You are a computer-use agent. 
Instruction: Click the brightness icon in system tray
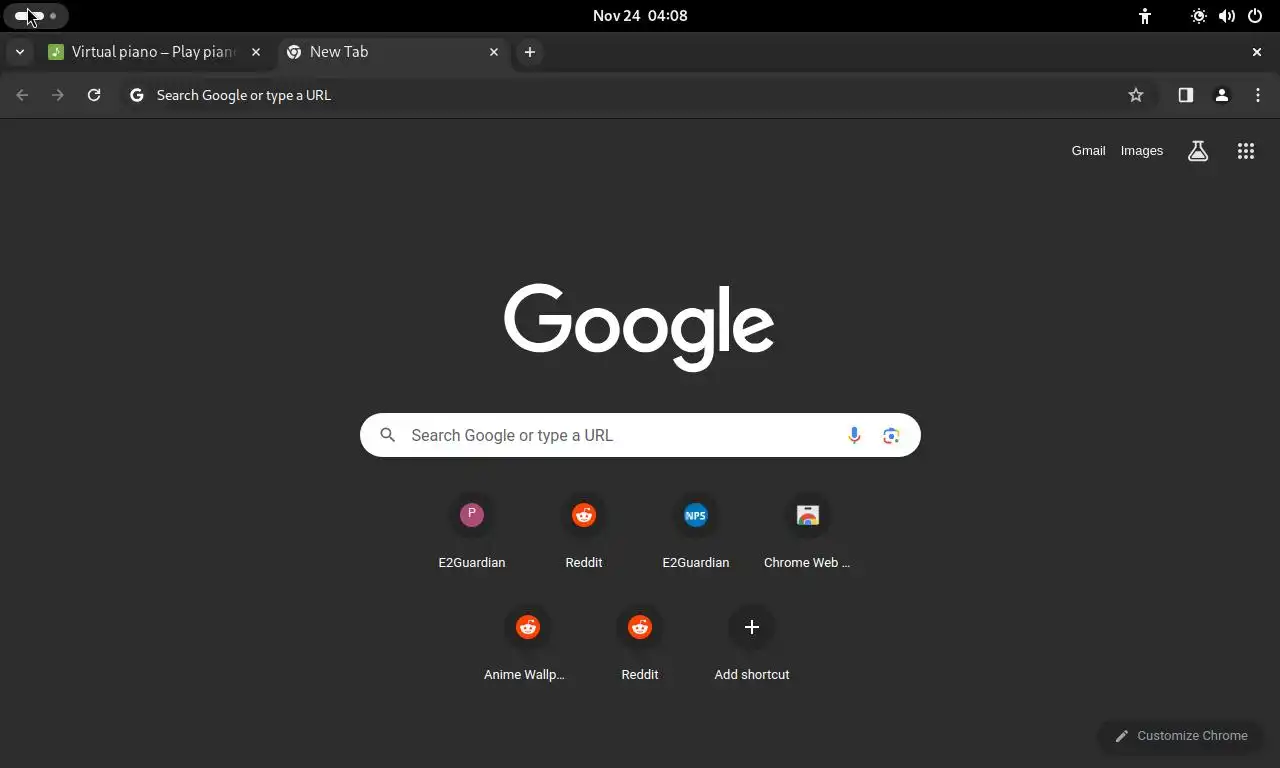(x=1198, y=16)
